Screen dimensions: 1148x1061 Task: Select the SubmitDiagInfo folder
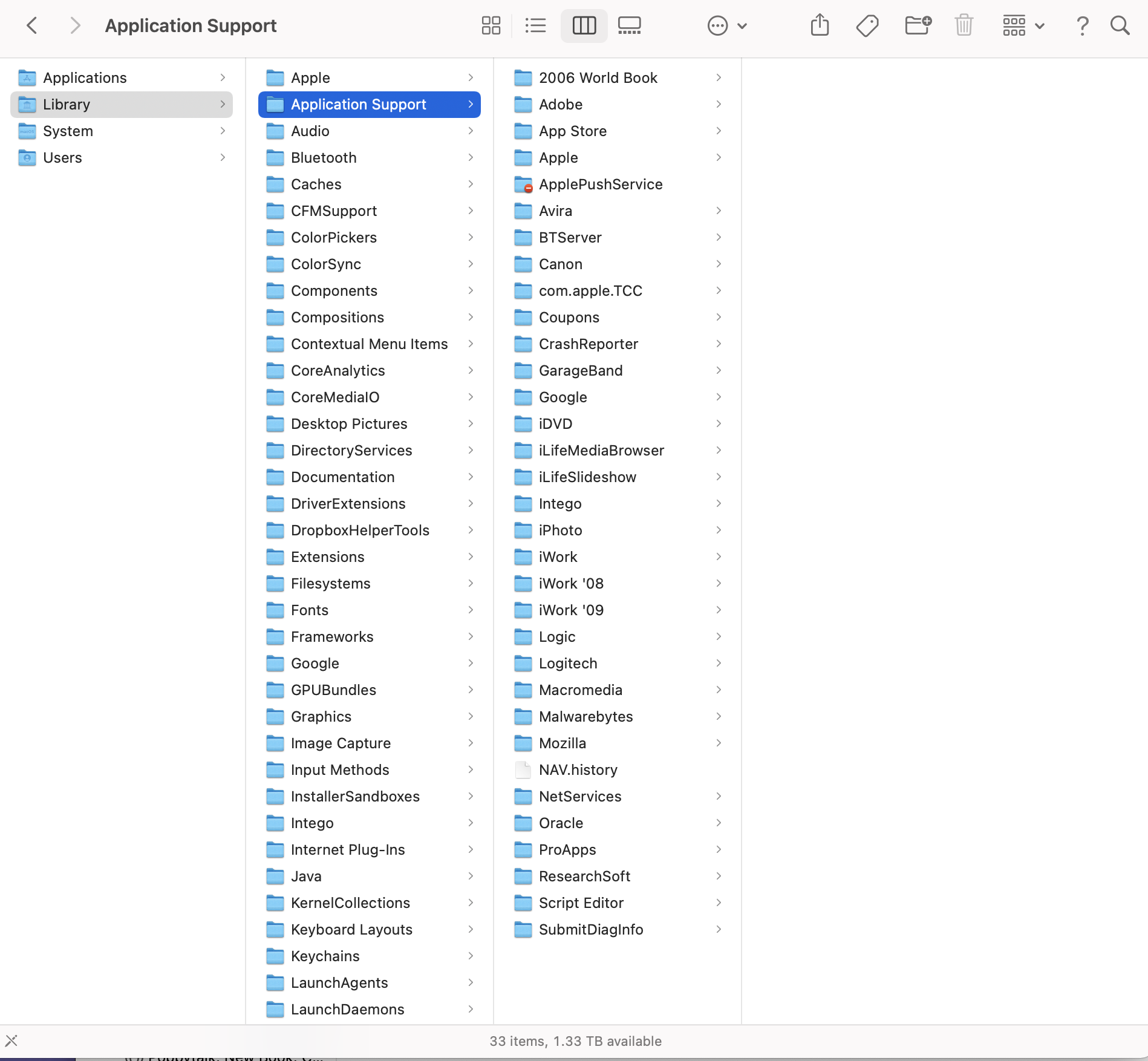pyautogui.click(x=618, y=929)
